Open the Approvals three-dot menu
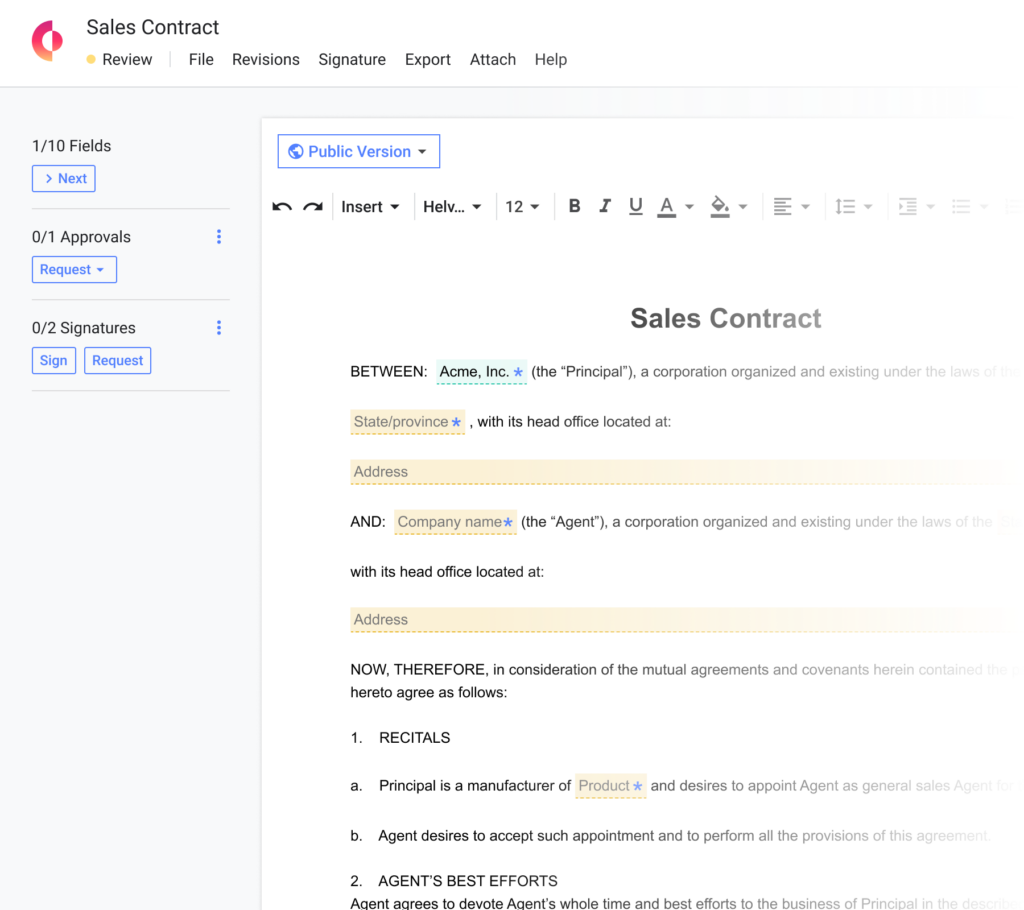The image size is (1024, 910). click(219, 237)
